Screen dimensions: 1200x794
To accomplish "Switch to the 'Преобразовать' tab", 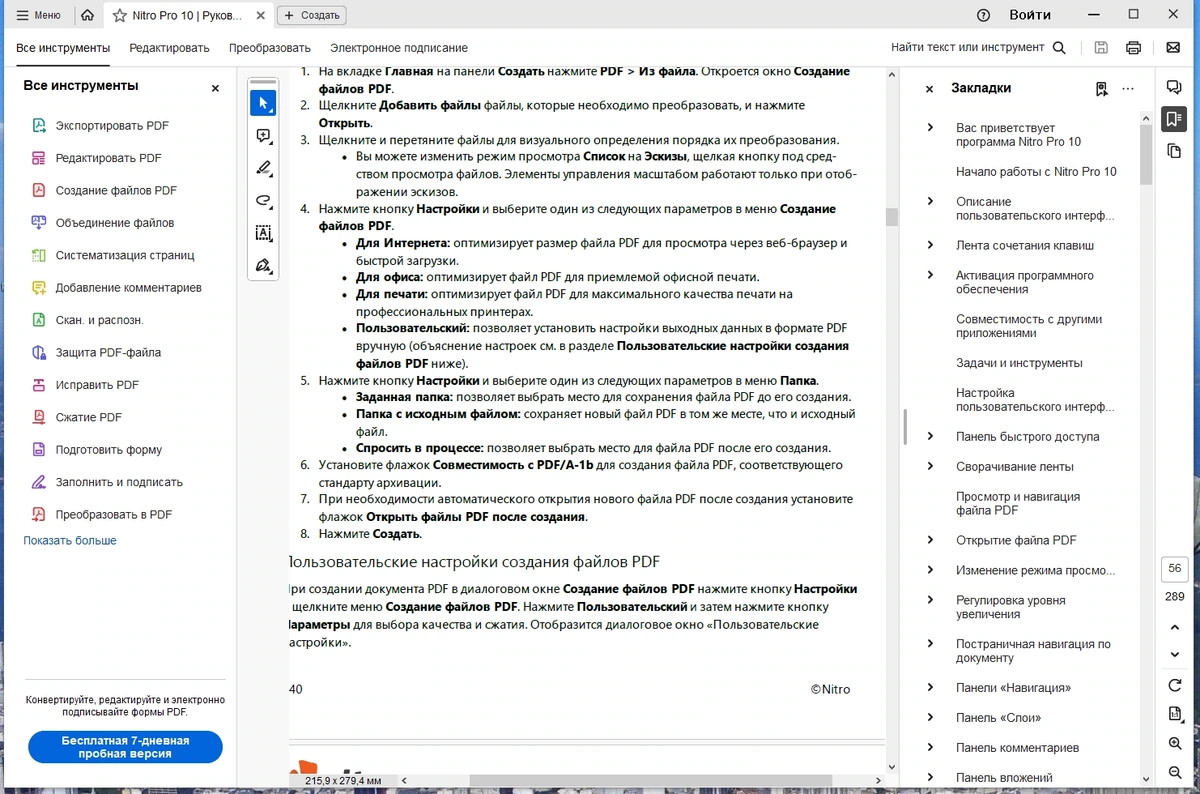I will click(x=270, y=48).
